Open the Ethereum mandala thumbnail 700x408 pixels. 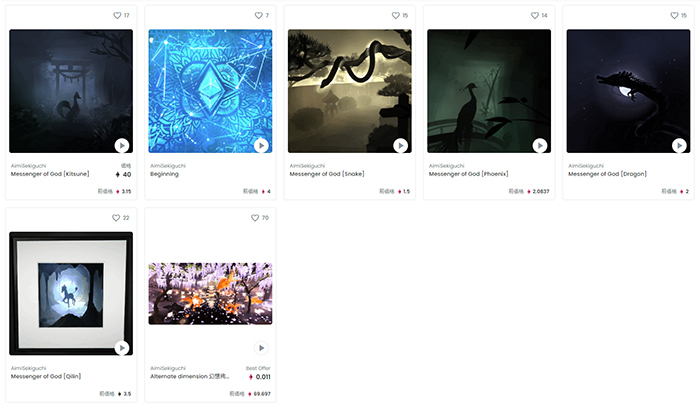(x=210, y=91)
